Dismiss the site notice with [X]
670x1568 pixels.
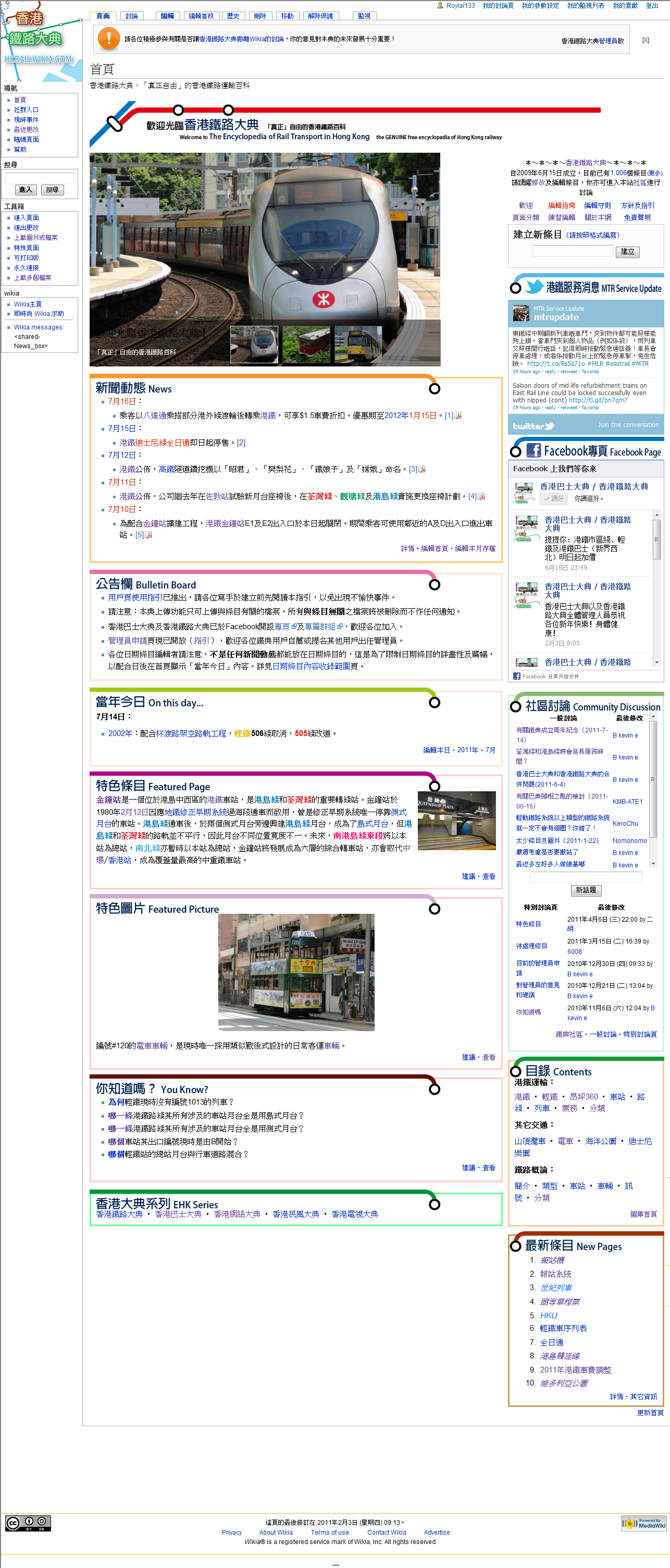[x=645, y=40]
